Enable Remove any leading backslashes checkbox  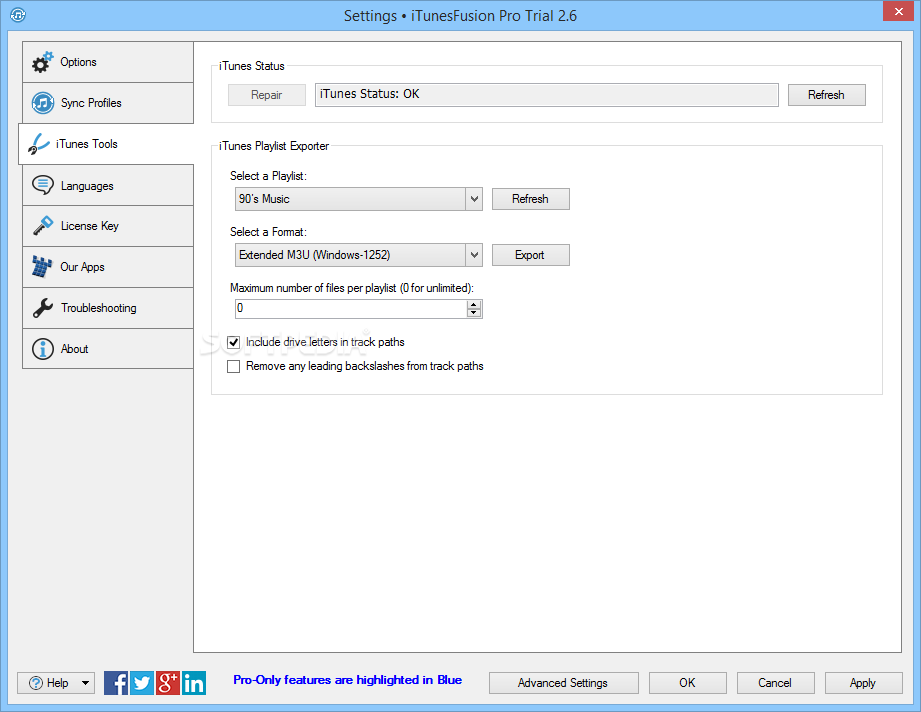pos(234,367)
